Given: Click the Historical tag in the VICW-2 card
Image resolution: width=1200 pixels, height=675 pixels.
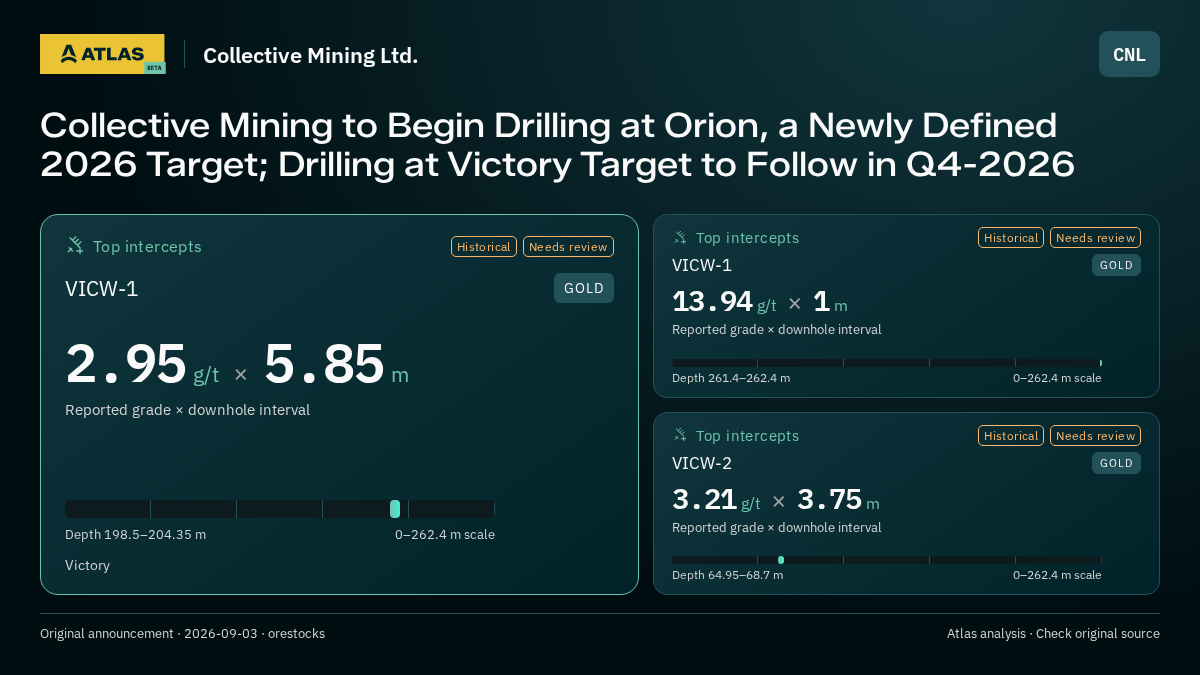Looking at the screenshot, I should point(1011,436).
